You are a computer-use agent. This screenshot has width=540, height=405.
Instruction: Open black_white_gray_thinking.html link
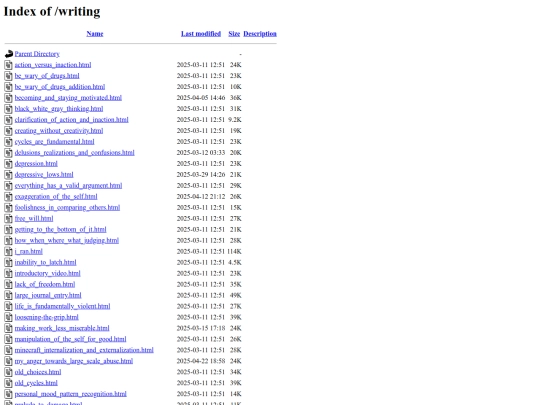(x=59, y=109)
